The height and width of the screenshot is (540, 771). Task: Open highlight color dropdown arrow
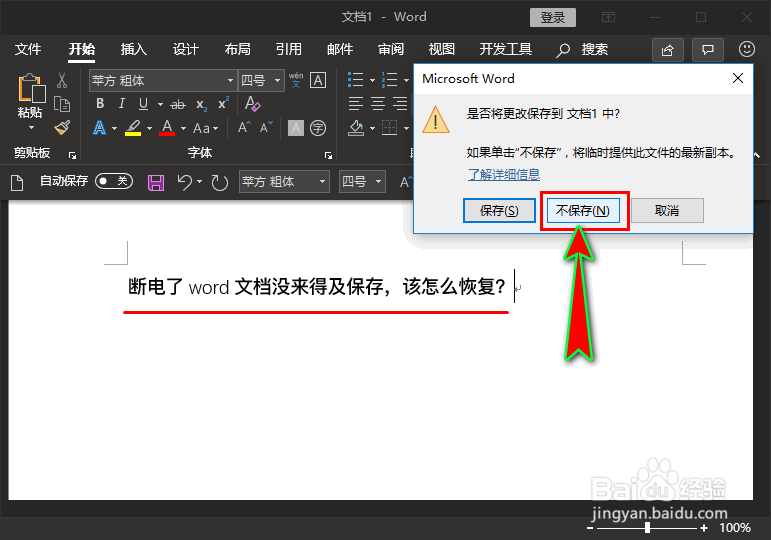point(149,129)
